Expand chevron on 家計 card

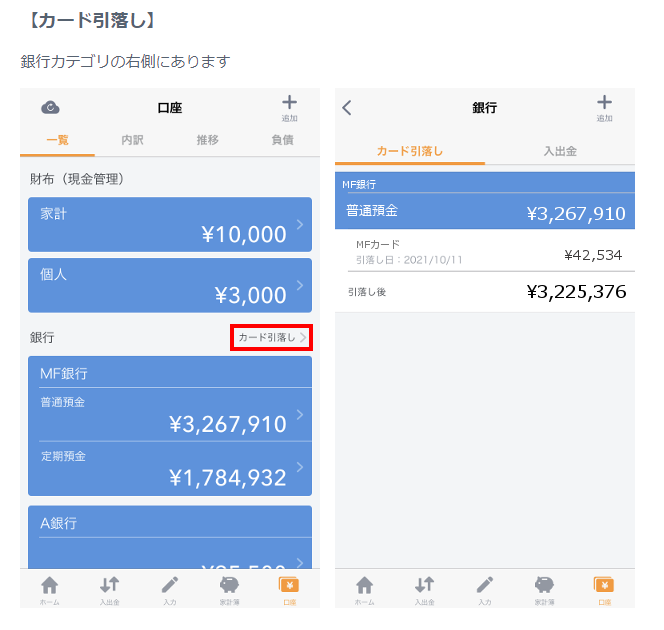pyautogui.click(x=300, y=224)
